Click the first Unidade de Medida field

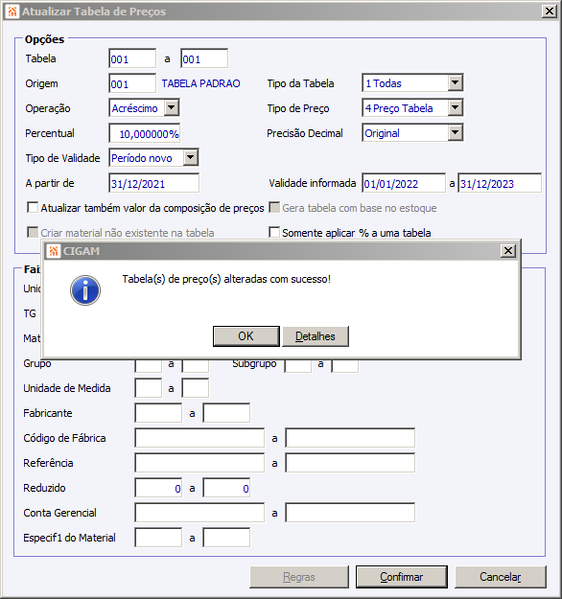[148, 388]
